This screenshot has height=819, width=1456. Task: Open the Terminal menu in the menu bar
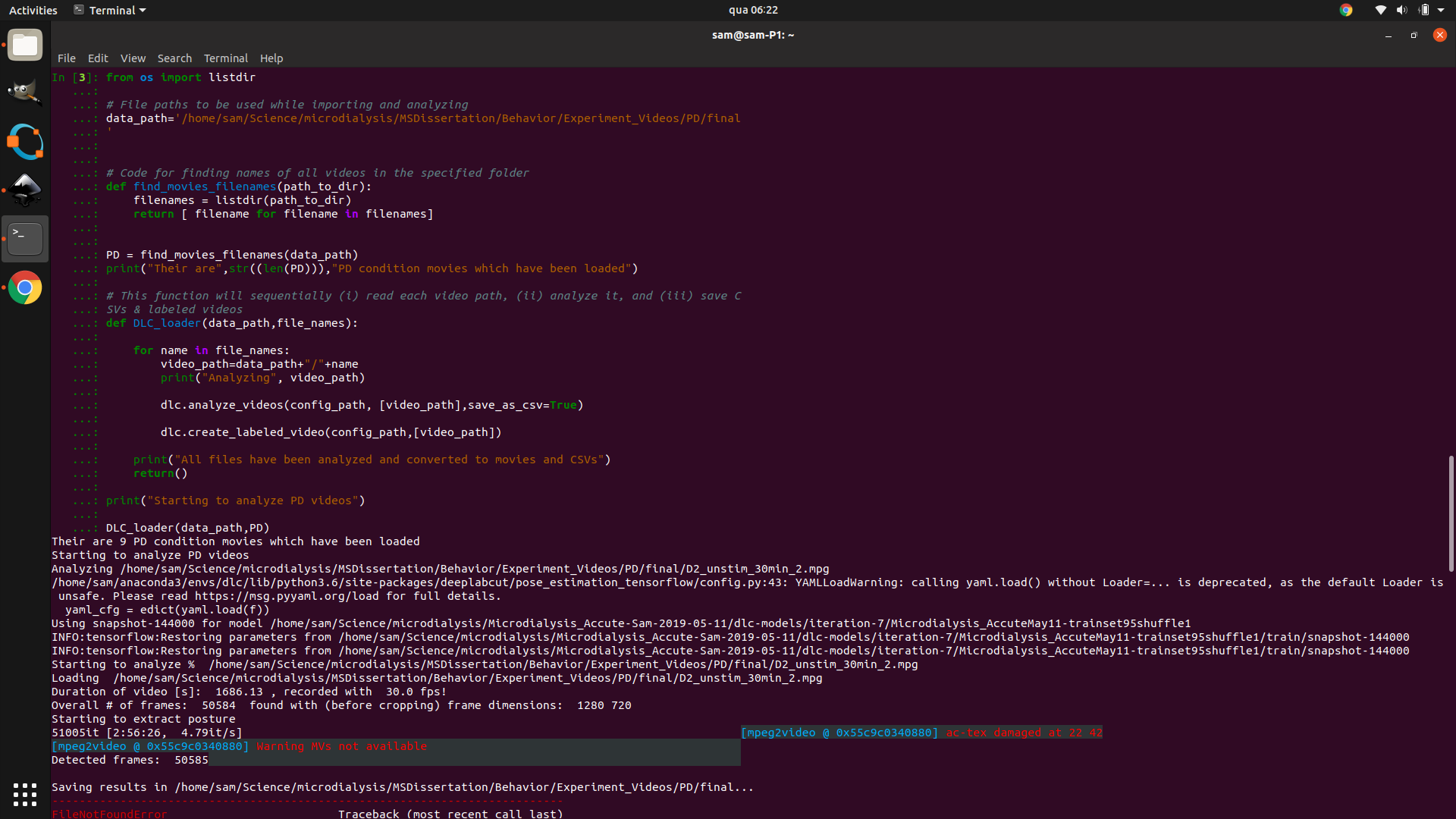pyautogui.click(x=225, y=58)
